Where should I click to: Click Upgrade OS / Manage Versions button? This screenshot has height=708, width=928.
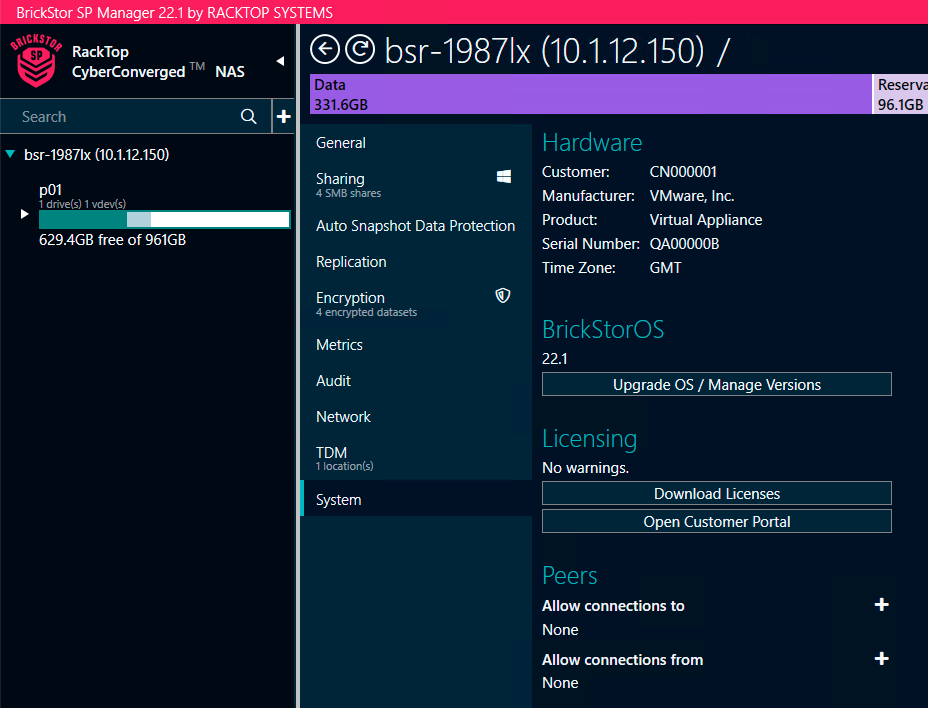click(x=717, y=384)
